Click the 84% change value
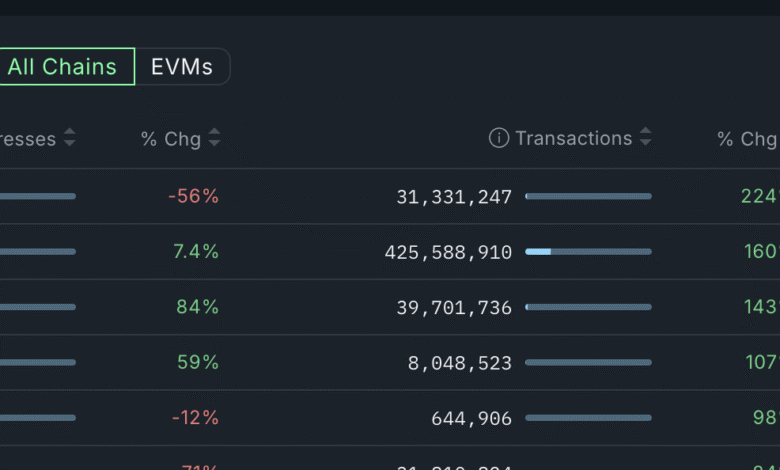This screenshot has width=780, height=470. point(197,307)
